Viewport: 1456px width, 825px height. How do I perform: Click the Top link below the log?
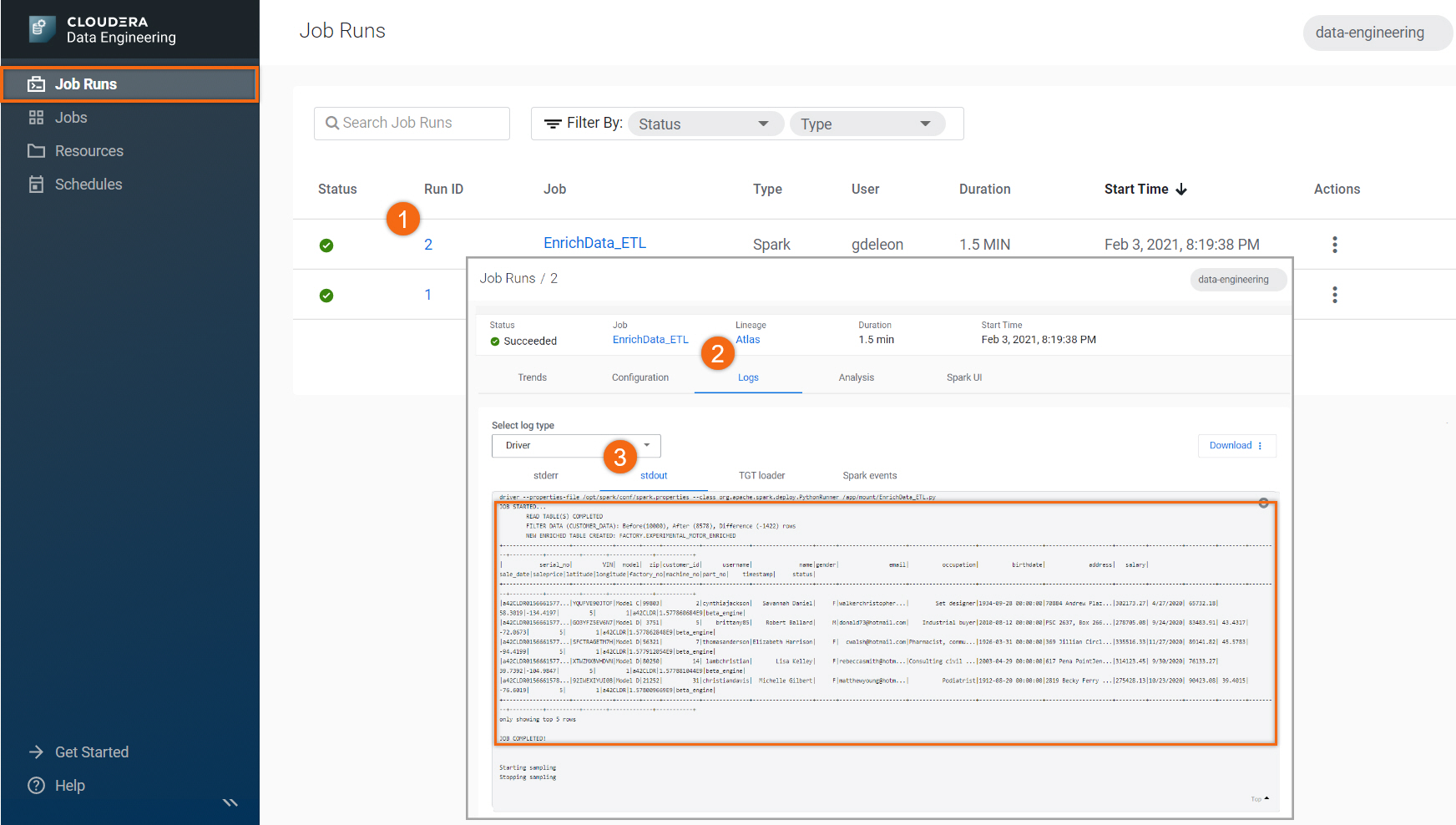pyautogui.click(x=1259, y=799)
